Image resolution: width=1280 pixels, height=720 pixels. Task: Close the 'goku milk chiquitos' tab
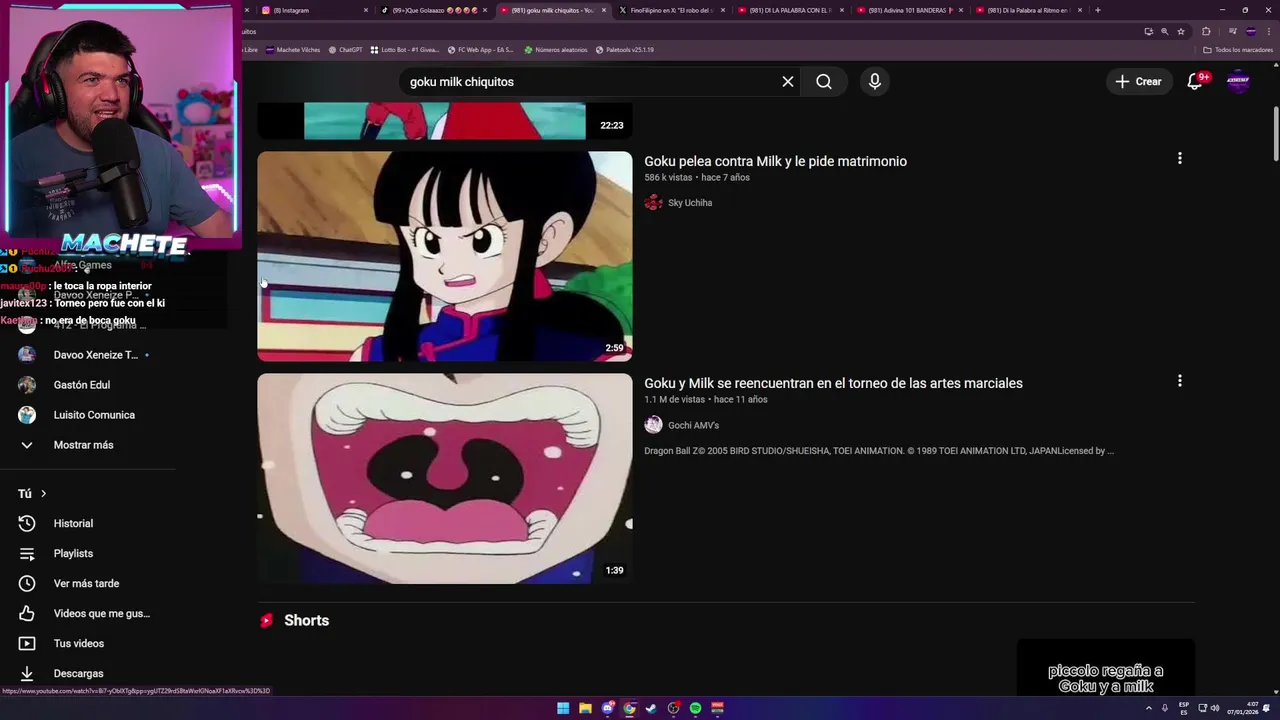click(603, 10)
